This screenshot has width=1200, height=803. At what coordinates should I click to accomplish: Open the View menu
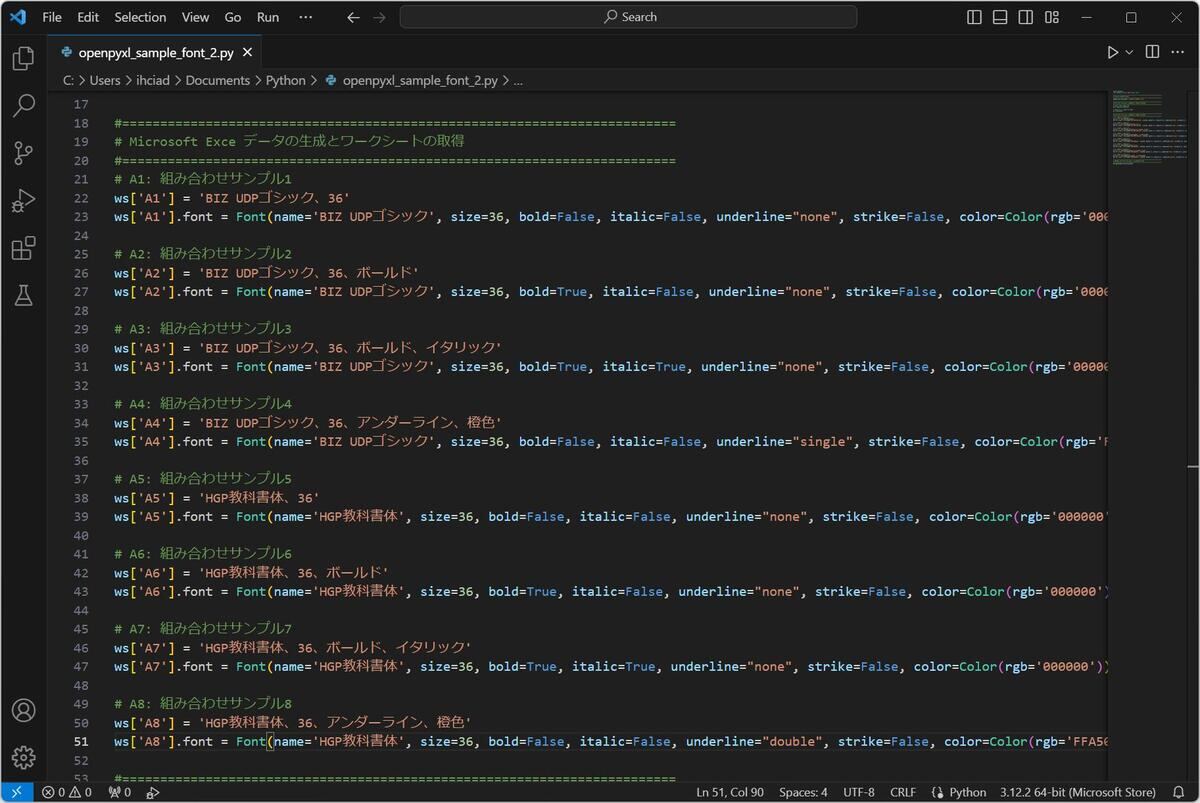195,17
